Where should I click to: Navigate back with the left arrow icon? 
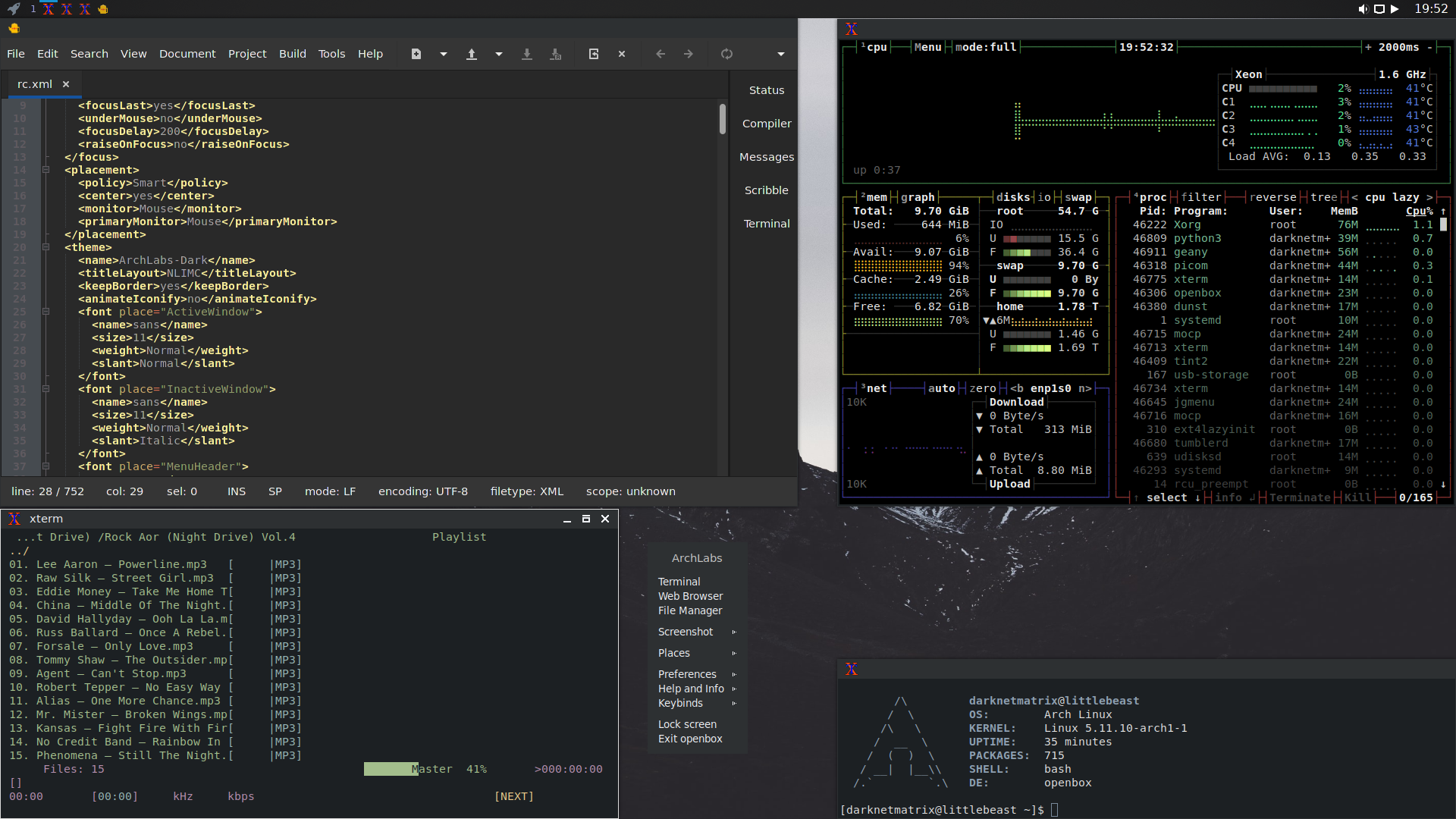coord(661,54)
